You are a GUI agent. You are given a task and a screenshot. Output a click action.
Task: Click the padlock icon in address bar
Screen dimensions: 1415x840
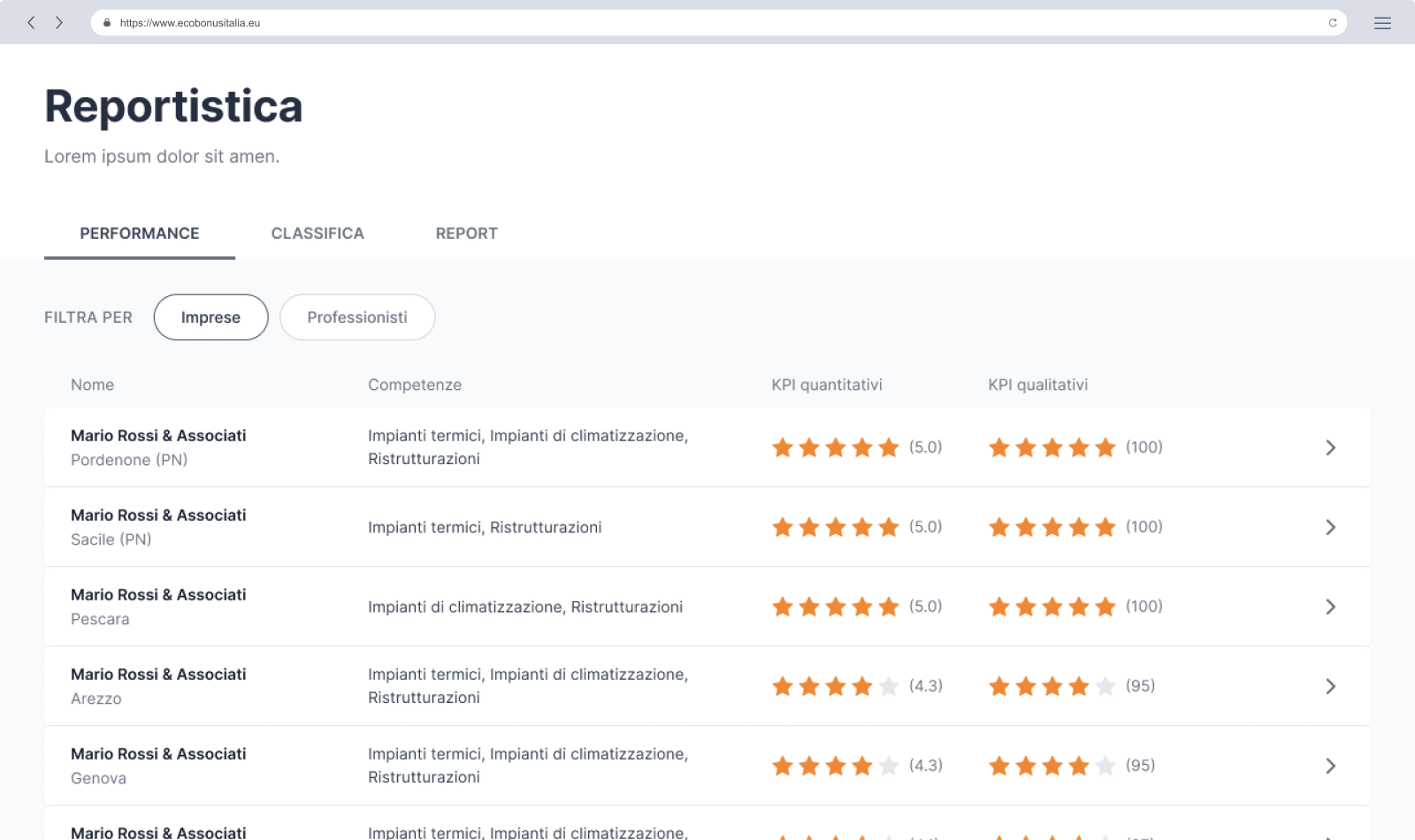107,23
